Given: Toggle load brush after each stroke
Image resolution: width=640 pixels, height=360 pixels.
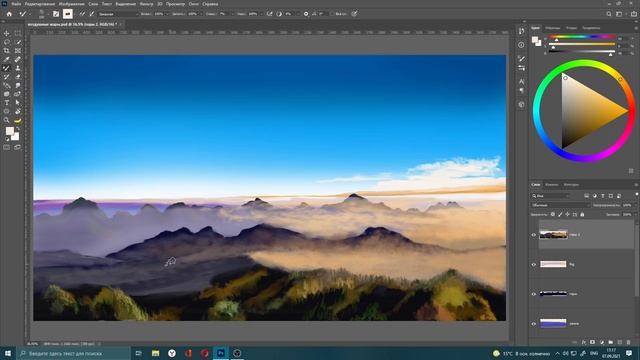Looking at the screenshot, I should [x=82, y=14].
